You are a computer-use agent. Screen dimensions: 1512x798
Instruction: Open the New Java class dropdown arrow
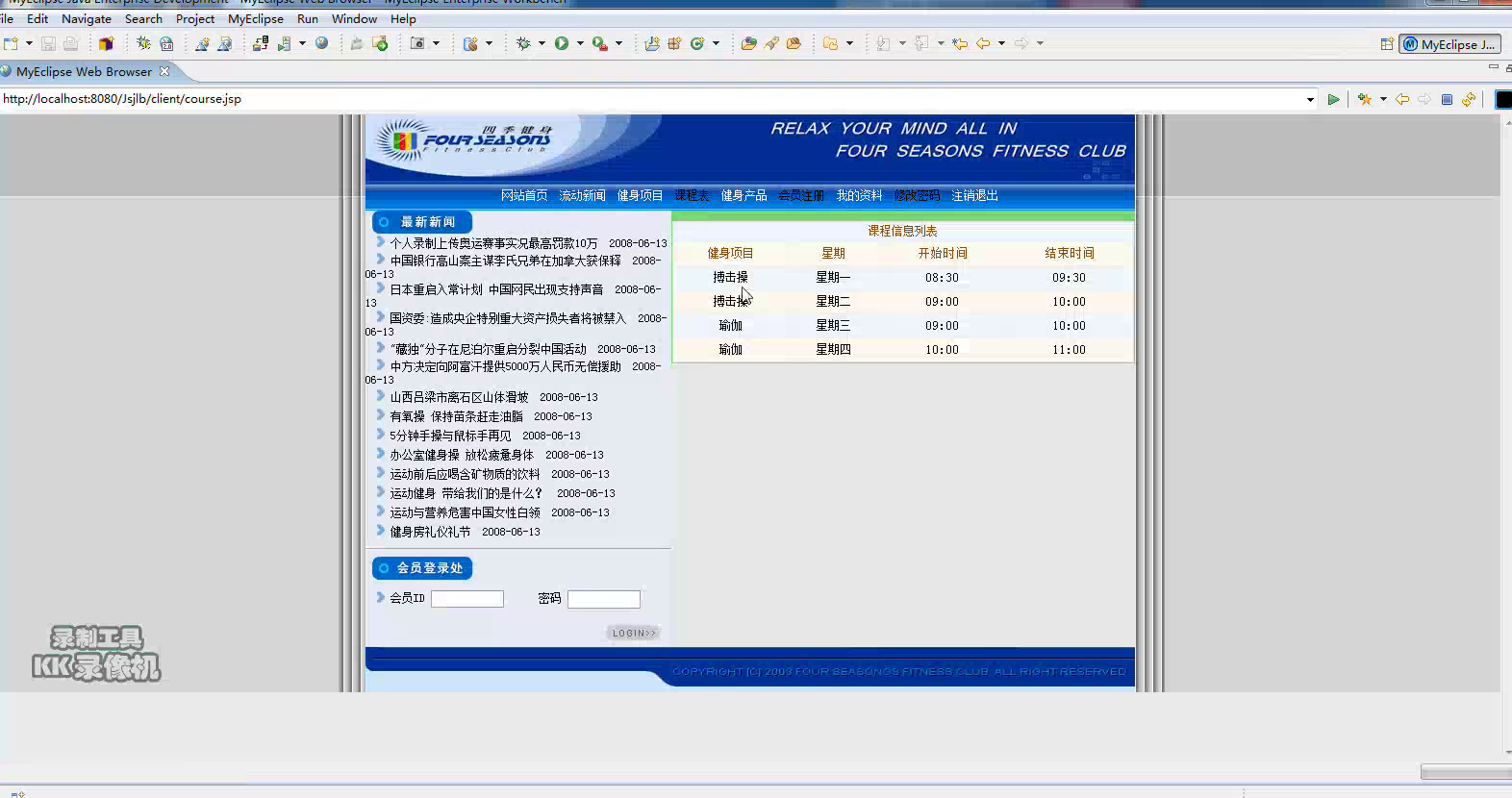pyautogui.click(x=716, y=43)
